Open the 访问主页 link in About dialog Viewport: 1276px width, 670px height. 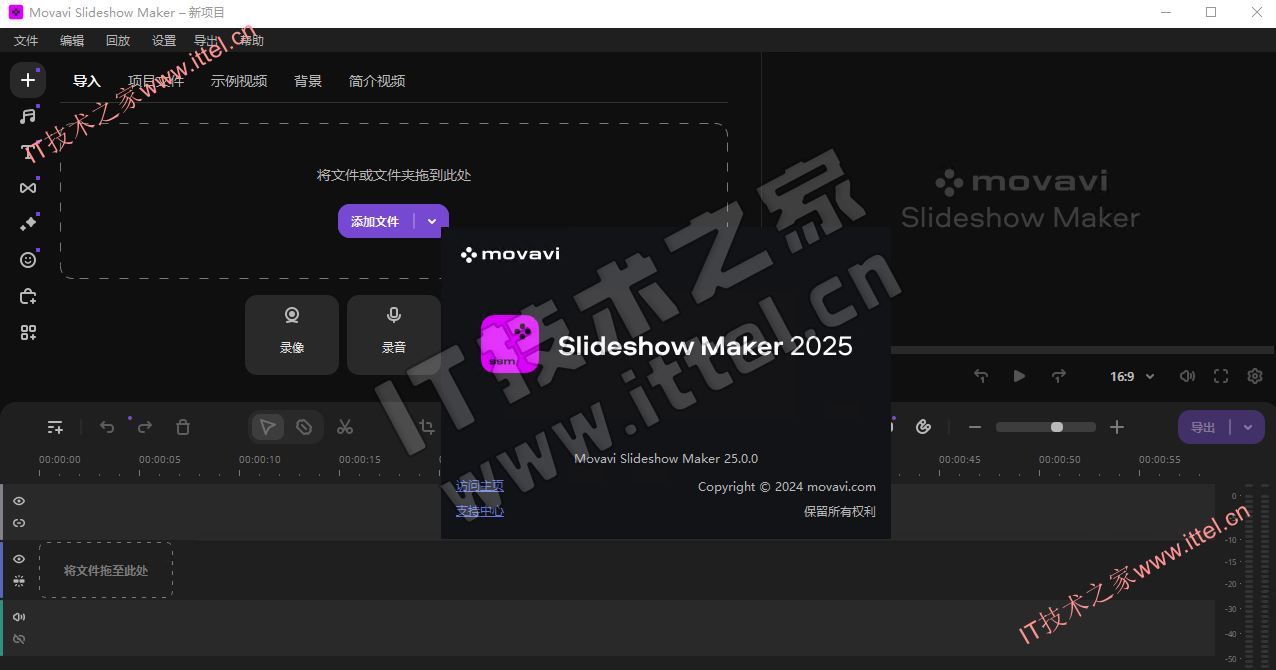(x=480, y=486)
